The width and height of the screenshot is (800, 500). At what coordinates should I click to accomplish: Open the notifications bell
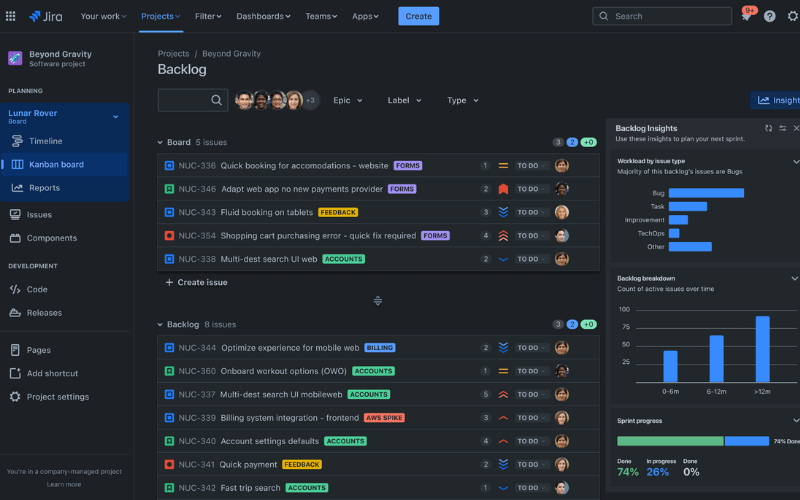coord(746,16)
